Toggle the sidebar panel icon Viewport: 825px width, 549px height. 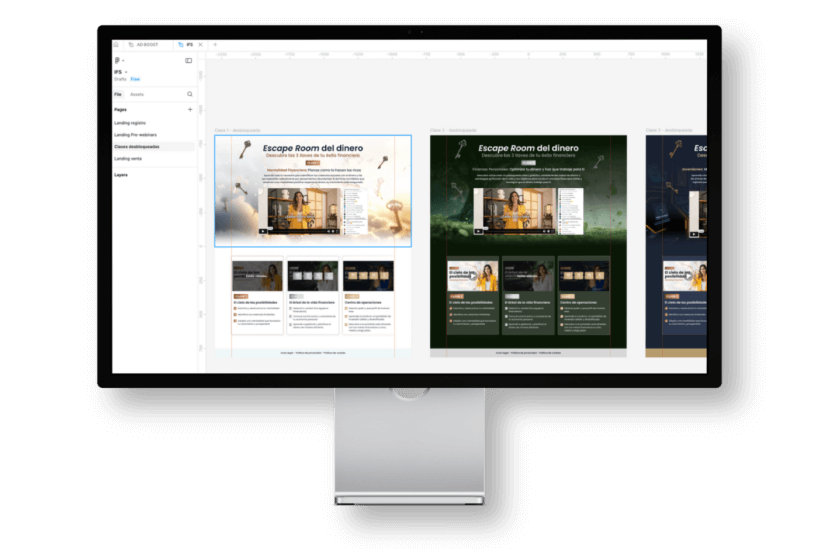[188, 61]
